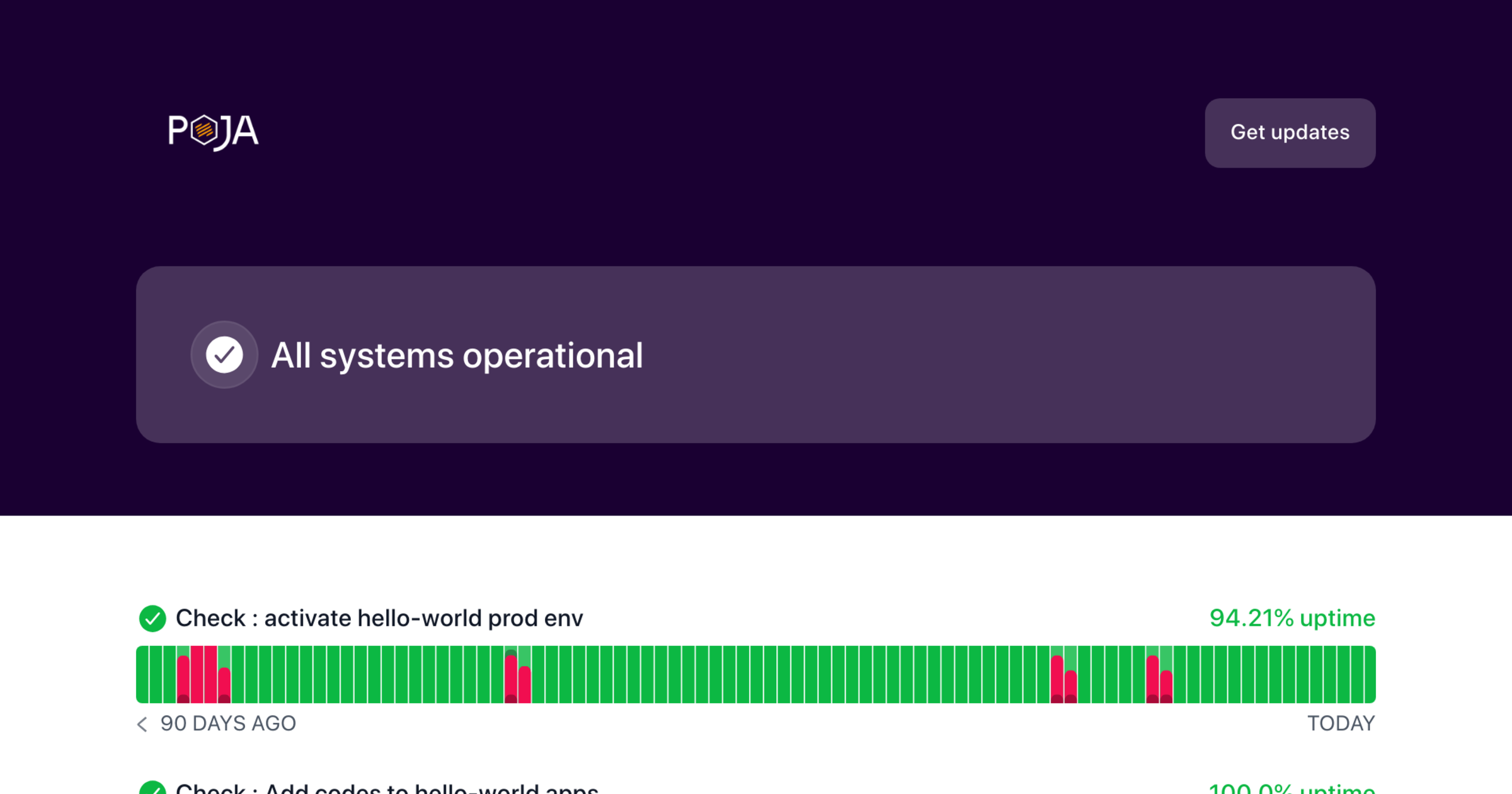This screenshot has height=794, width=1512.
Task: Open Check : activate hello-world prod env title
Action: coord(379,618)
